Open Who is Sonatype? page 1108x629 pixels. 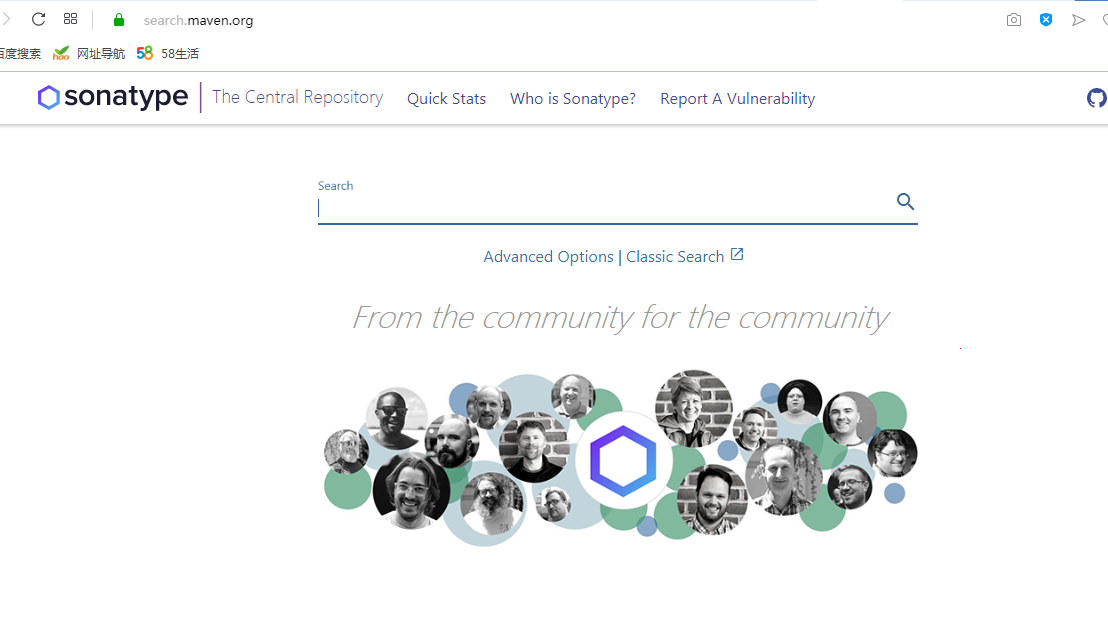[x=573, y=99]
